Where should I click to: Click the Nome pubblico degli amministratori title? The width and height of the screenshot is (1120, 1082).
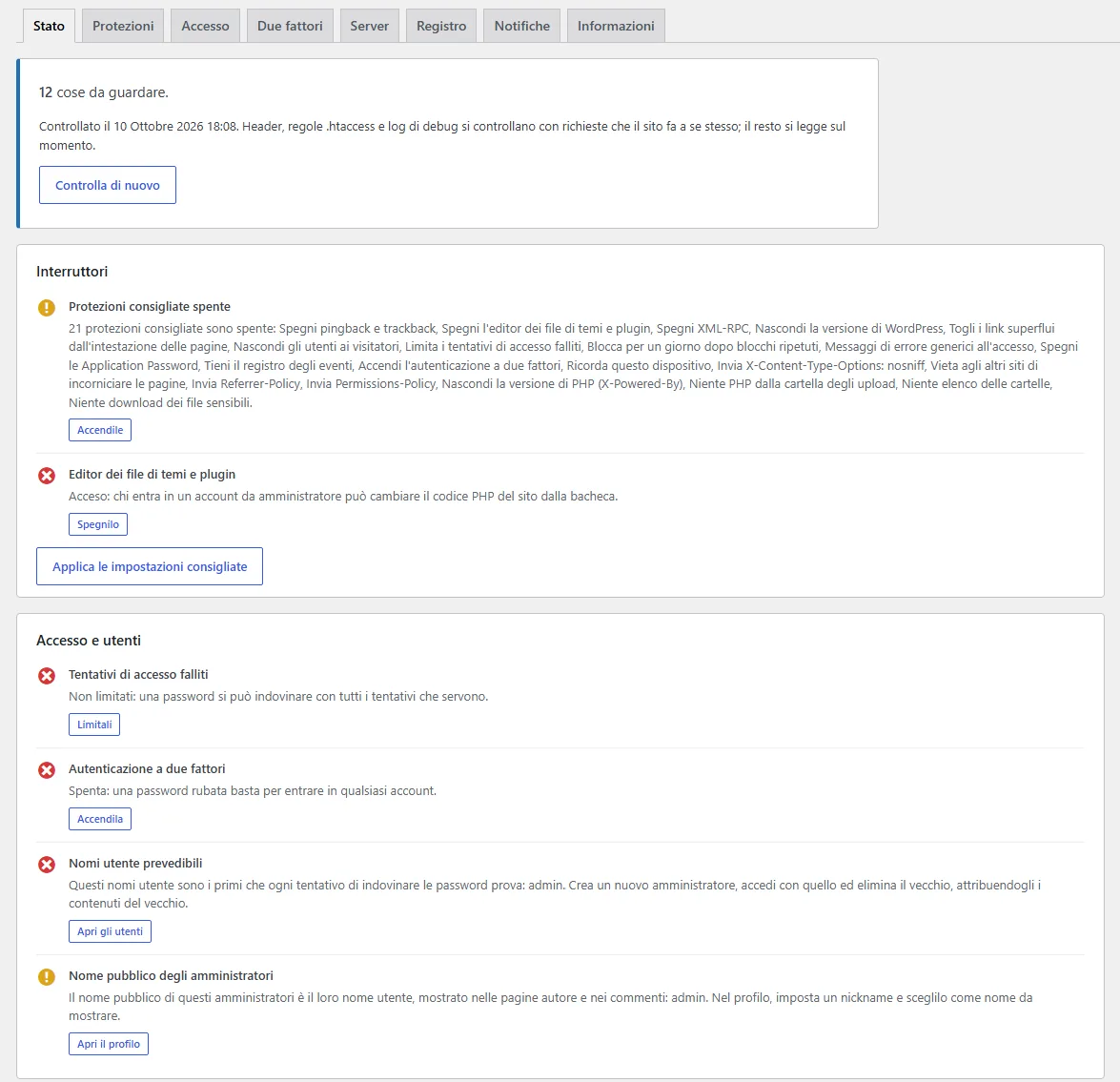[171, 975]
